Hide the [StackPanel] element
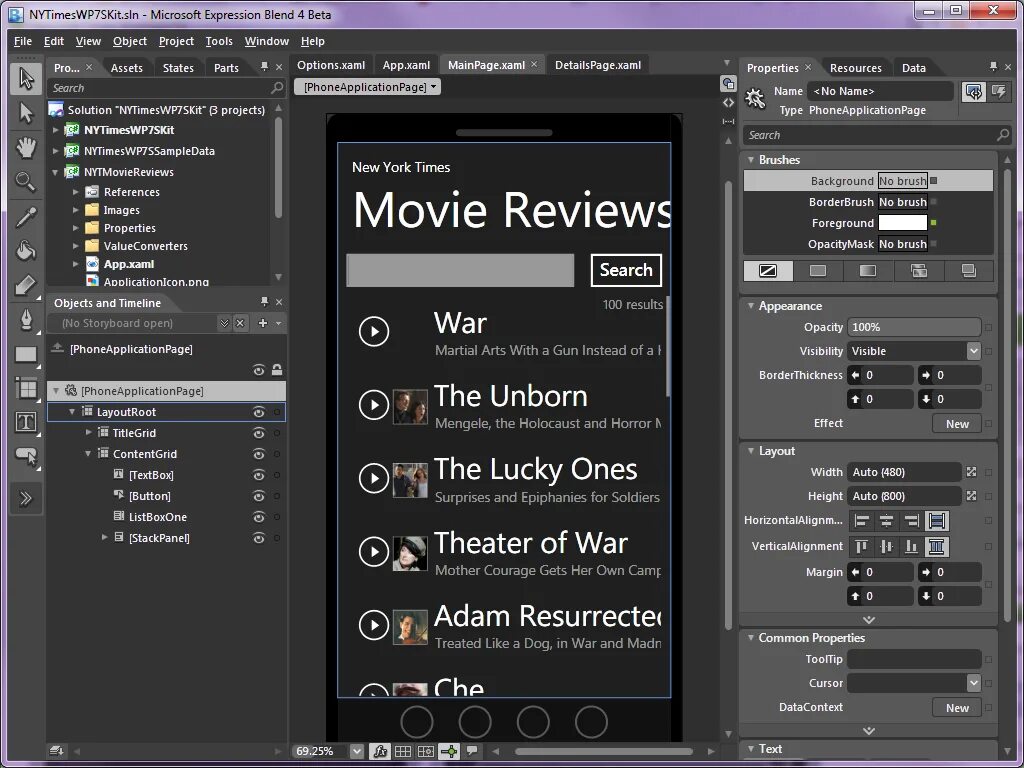 (259, 538)
